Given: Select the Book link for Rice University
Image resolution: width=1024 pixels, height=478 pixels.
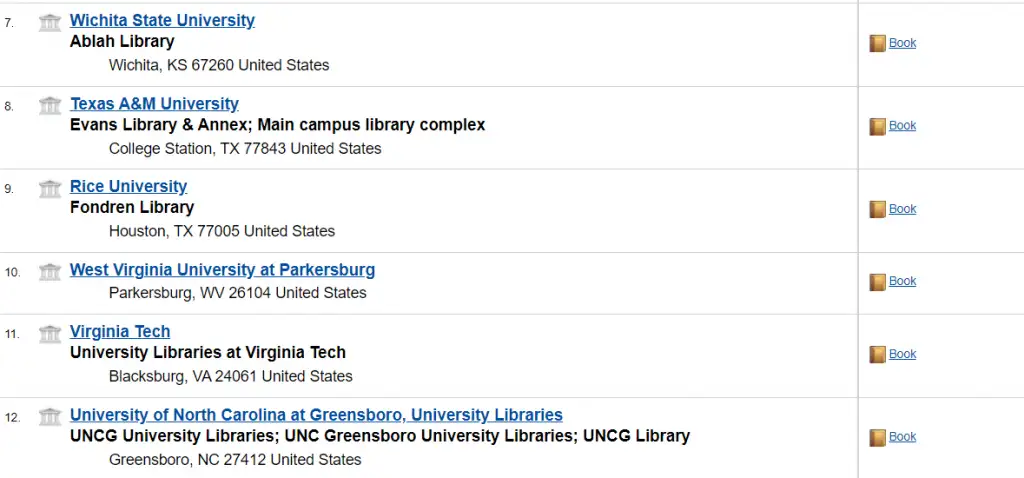Looking at the screenshot, I should pyautogui.click(x=902, y=209).
